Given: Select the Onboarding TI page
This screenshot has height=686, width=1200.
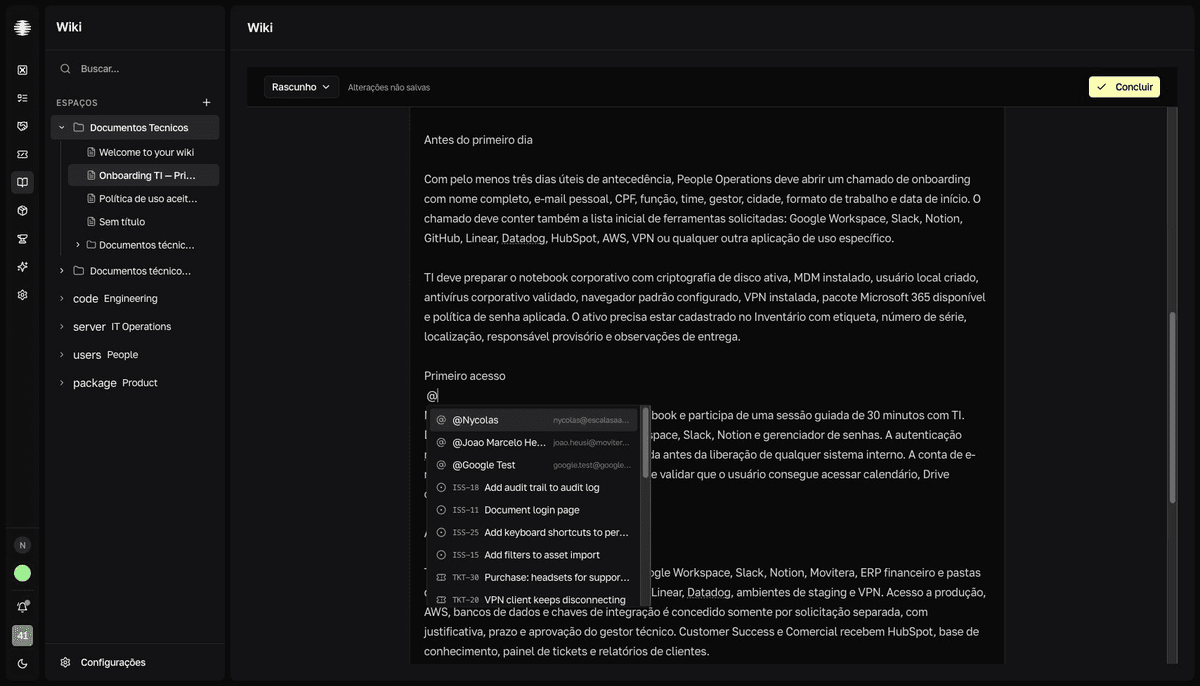Looking at the screenshot, I should click(143, 175).
